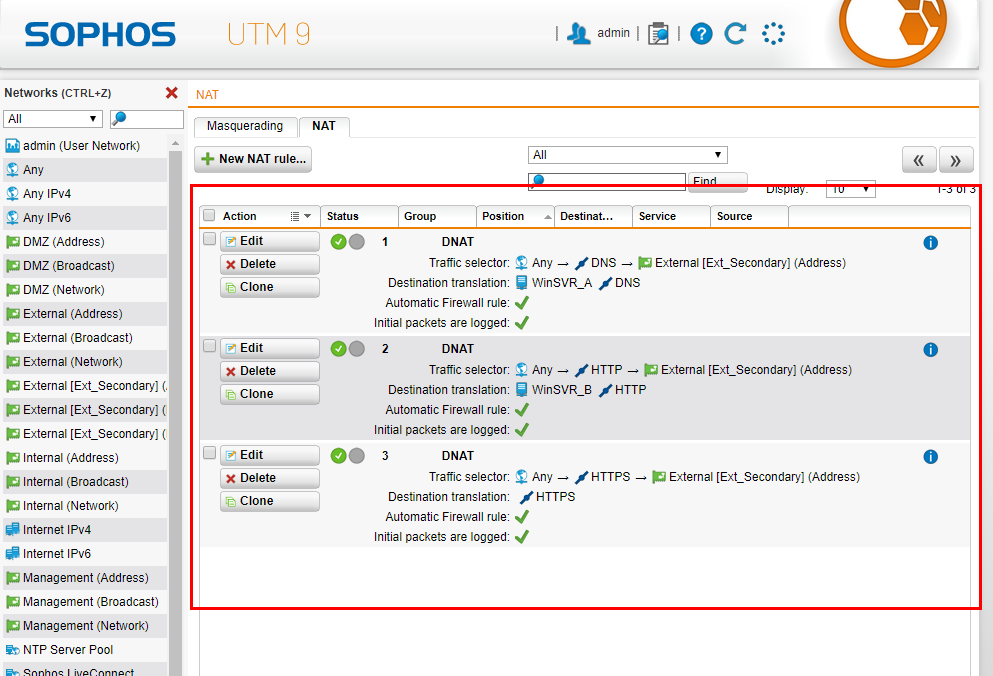
Task: Click the WinSVR_A host icon
Action: coord(521,283)
